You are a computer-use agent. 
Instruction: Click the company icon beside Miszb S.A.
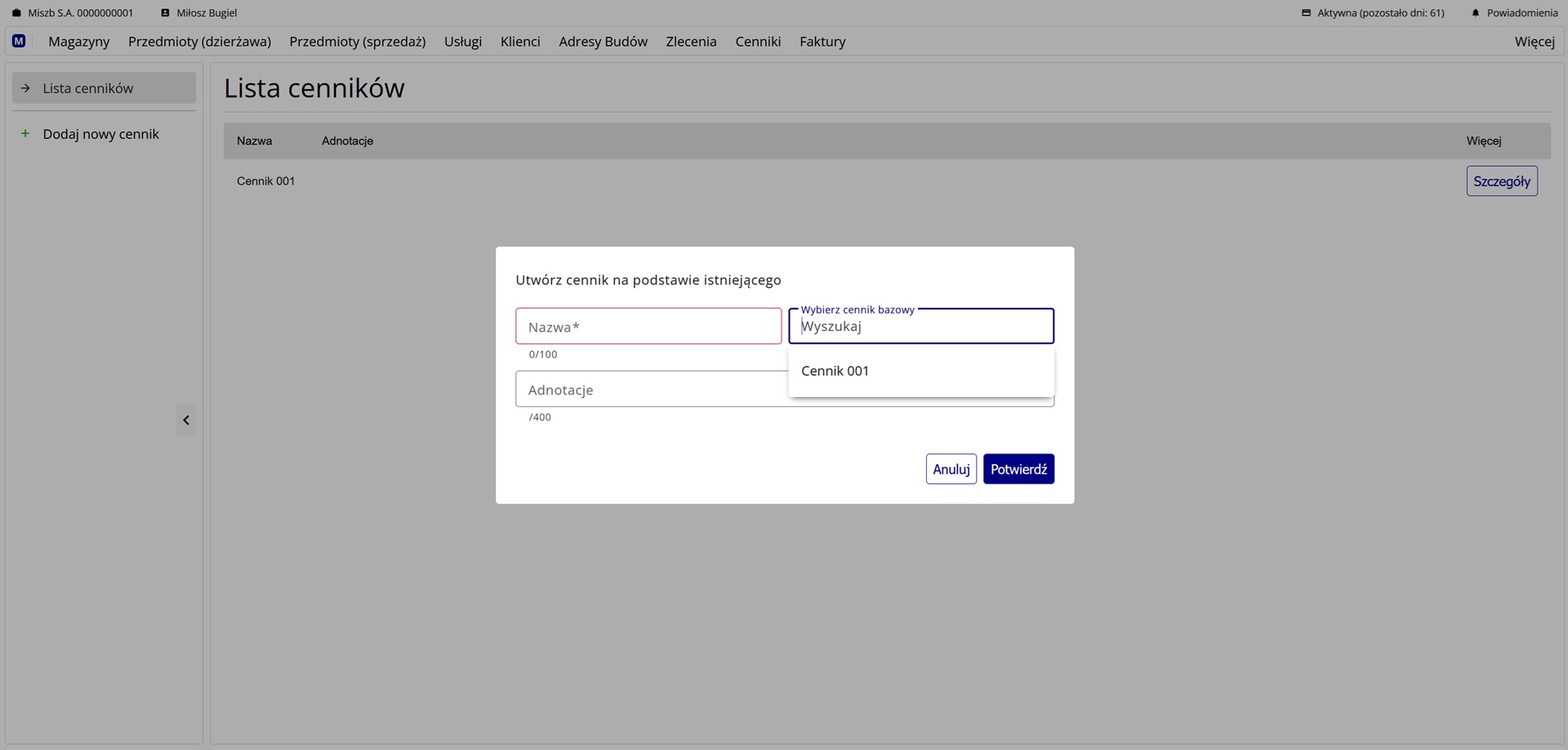(16, 13)
